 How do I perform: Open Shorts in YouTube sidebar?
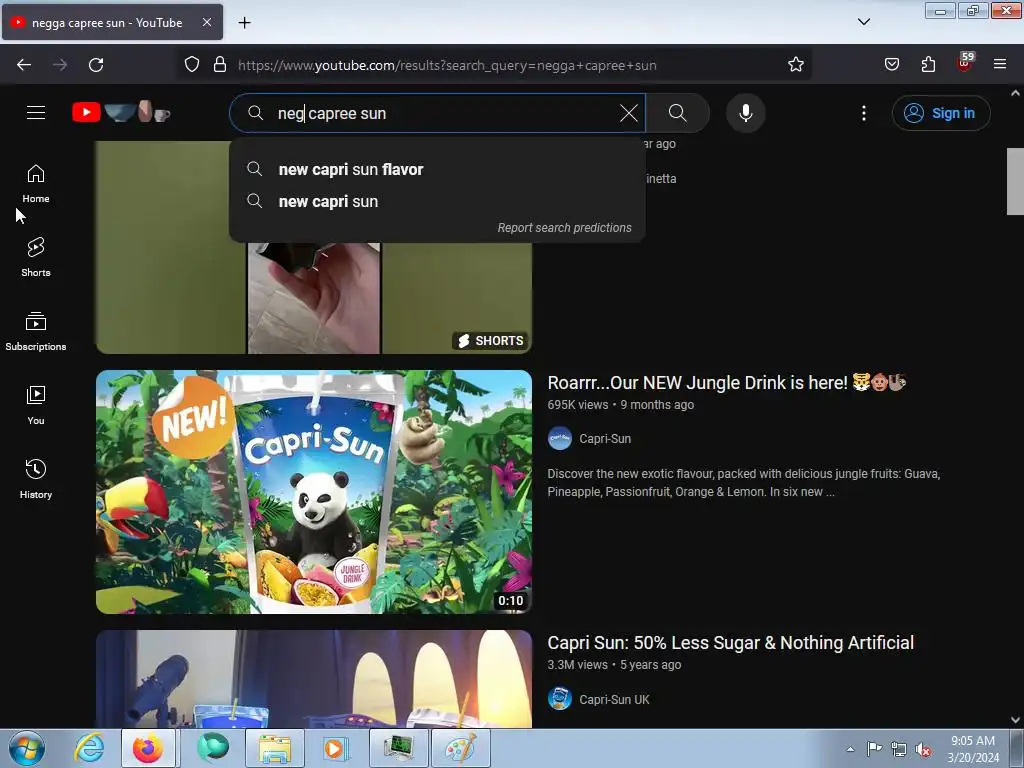[36, 257]
